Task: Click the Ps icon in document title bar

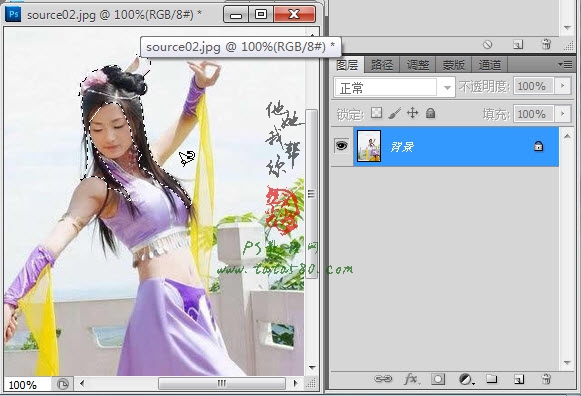Action: pyautogui.click(x=14, y=14)
